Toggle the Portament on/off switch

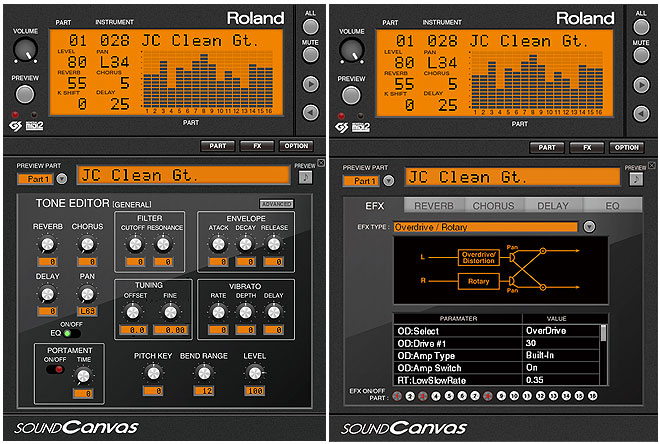pos(56,369)
